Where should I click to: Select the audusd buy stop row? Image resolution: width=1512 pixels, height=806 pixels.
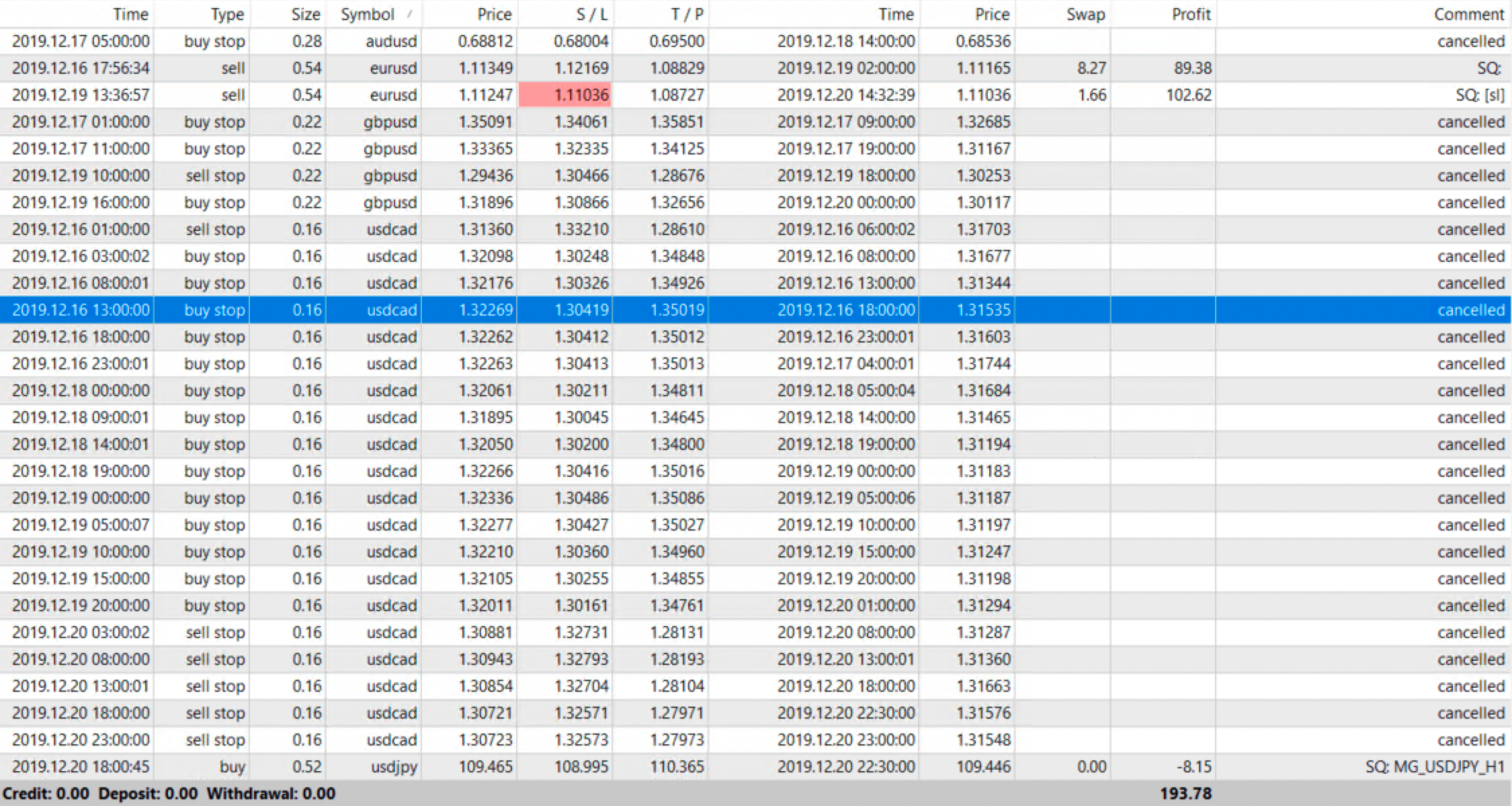click(x=391, y=41)
